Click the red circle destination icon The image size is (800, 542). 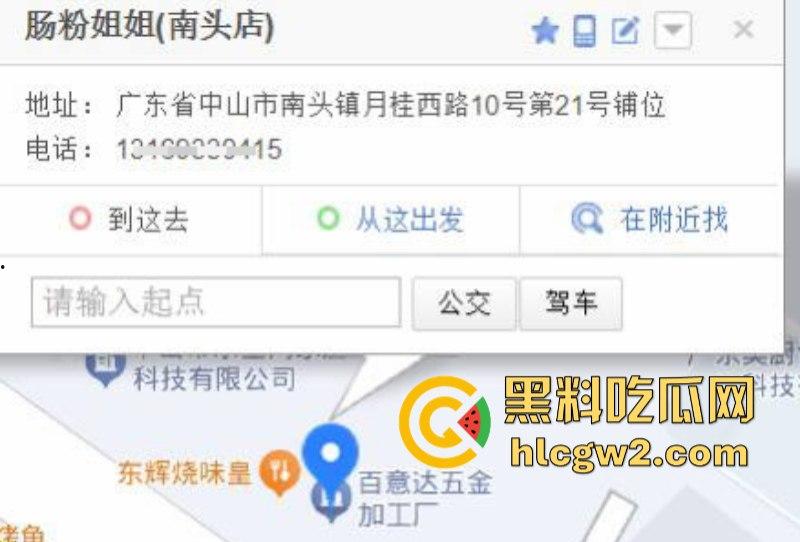(80, 218)
